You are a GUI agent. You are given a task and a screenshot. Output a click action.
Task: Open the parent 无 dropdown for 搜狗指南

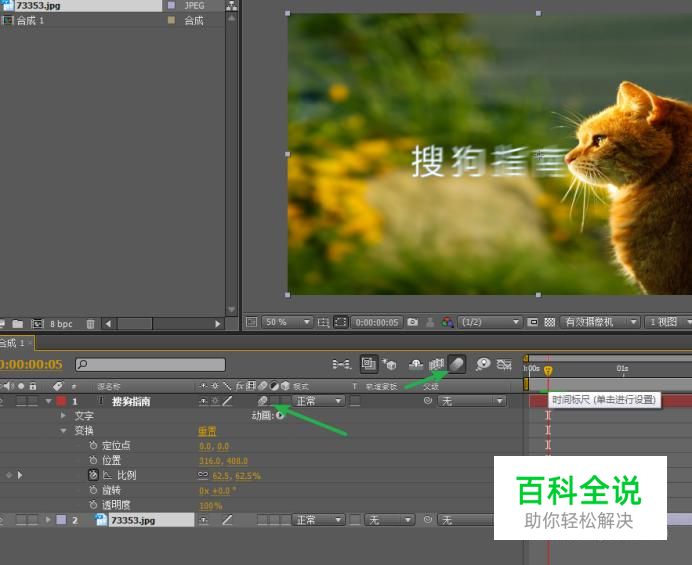[x=472, y=401]
